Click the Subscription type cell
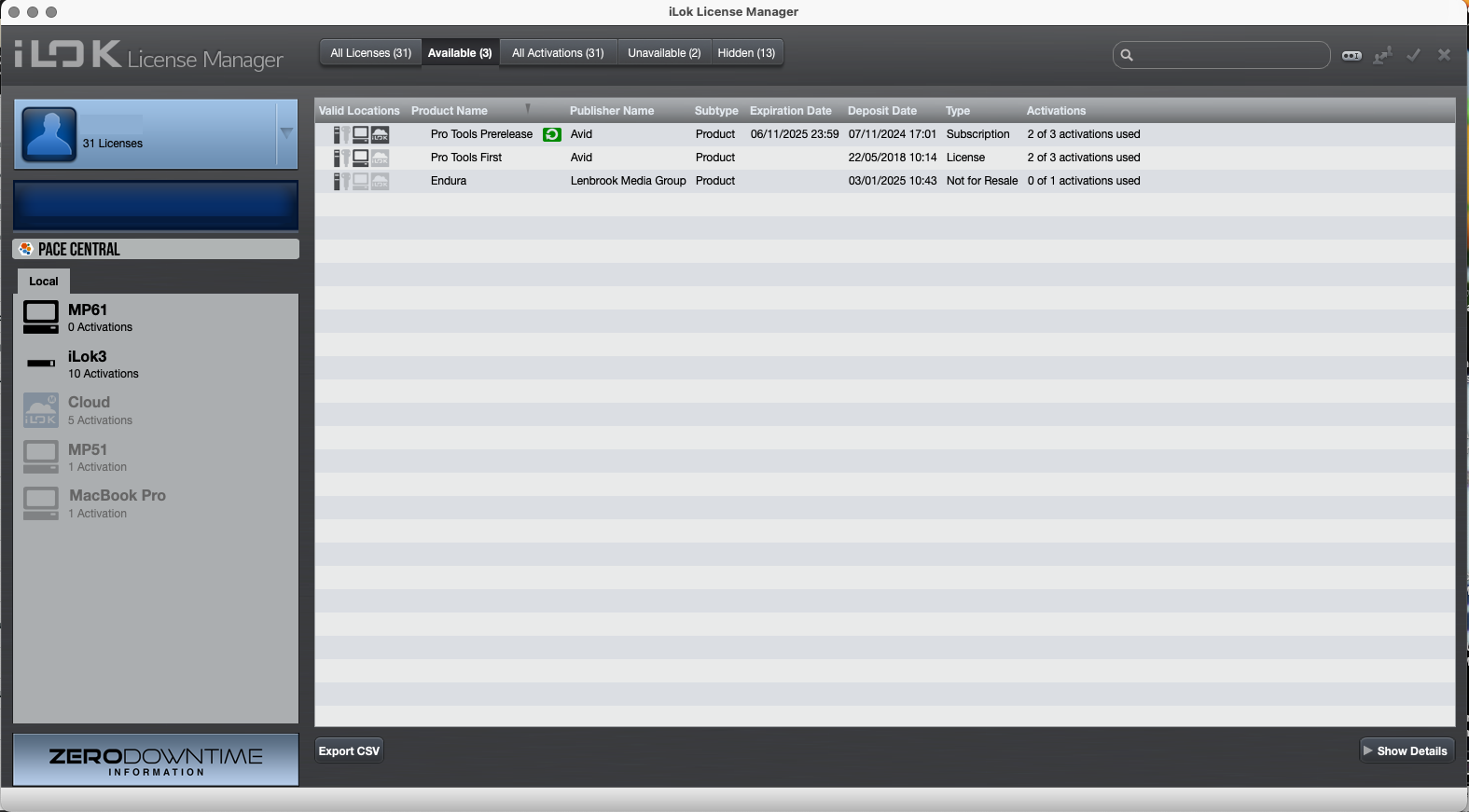 pyautogui.click(x=978, y=134)
